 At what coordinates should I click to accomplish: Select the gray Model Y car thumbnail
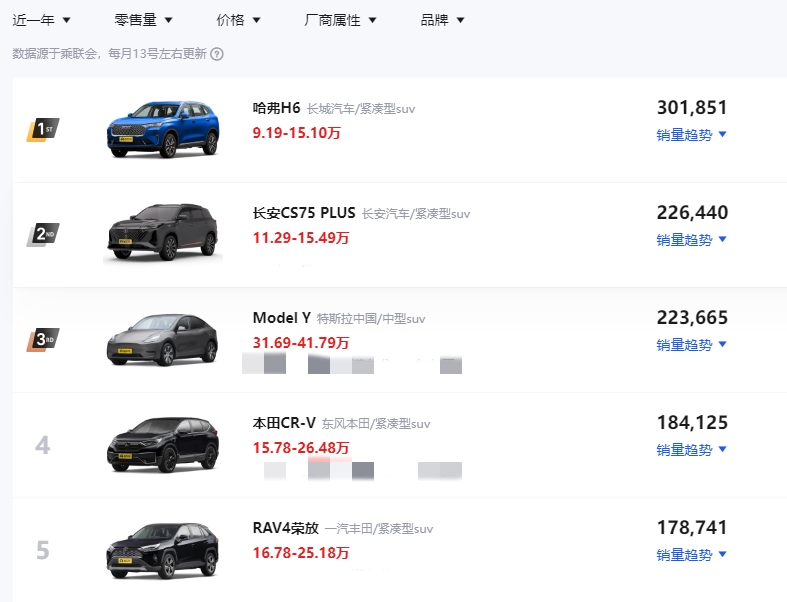coord(162,340)
